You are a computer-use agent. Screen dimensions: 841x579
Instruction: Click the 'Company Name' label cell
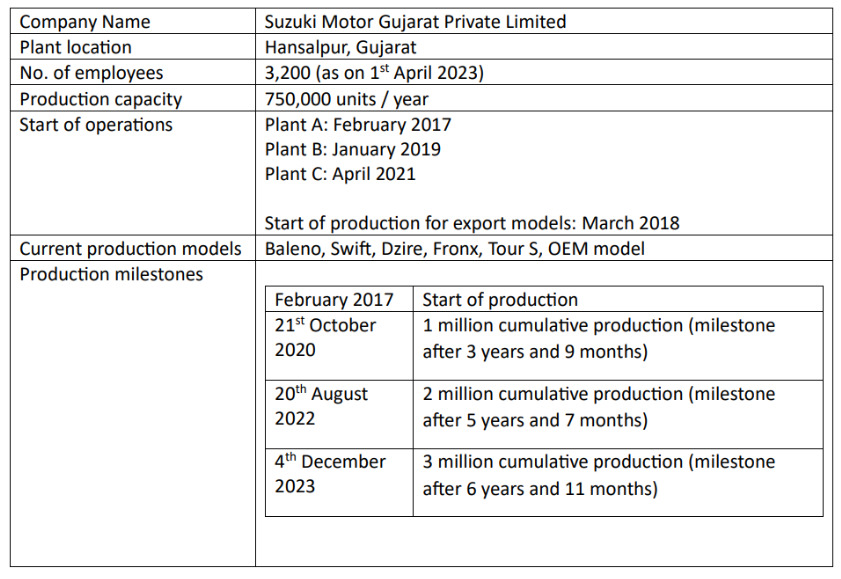pos(85,22)
